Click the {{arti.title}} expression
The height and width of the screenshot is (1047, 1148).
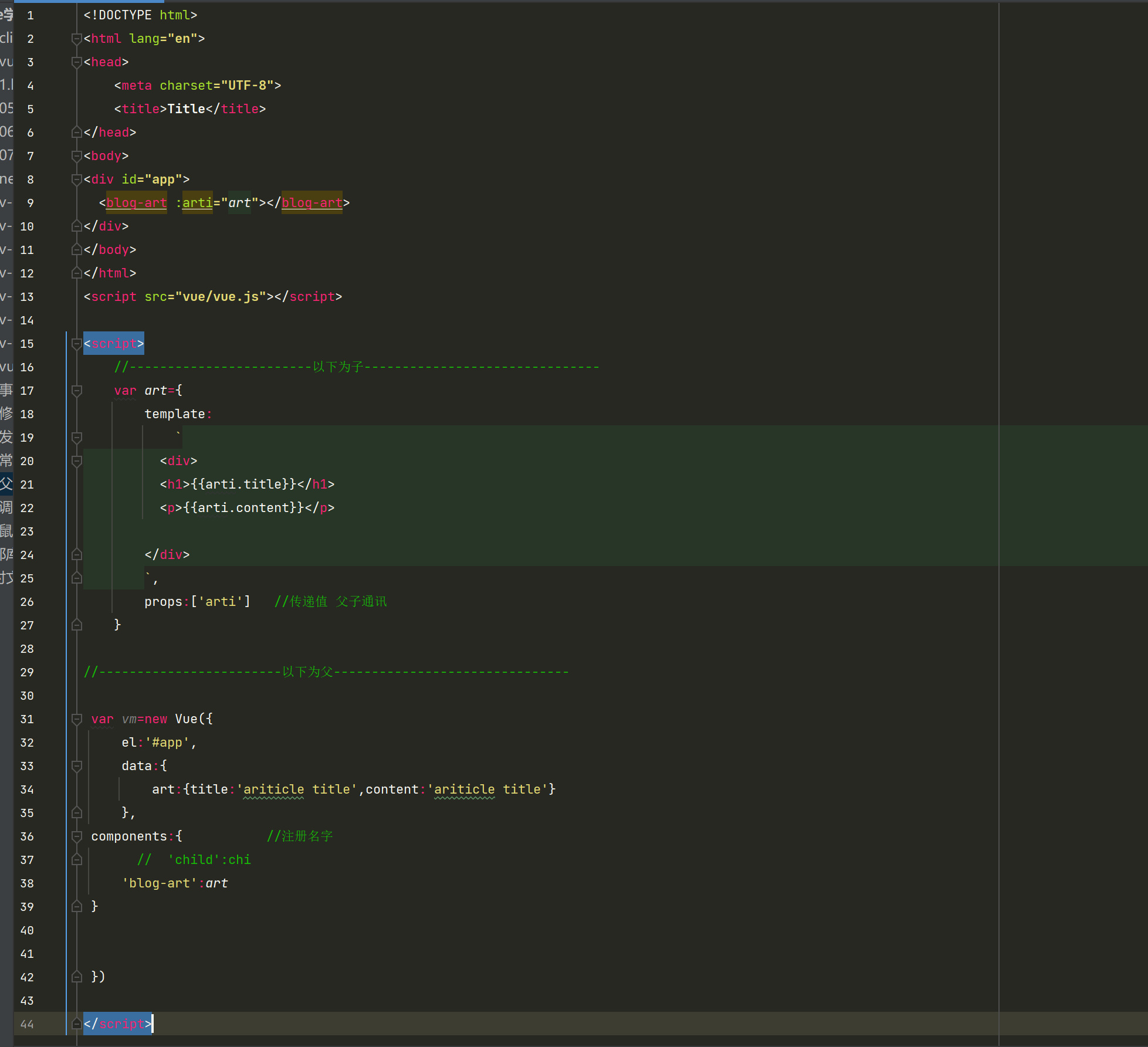tap(243, 484)
